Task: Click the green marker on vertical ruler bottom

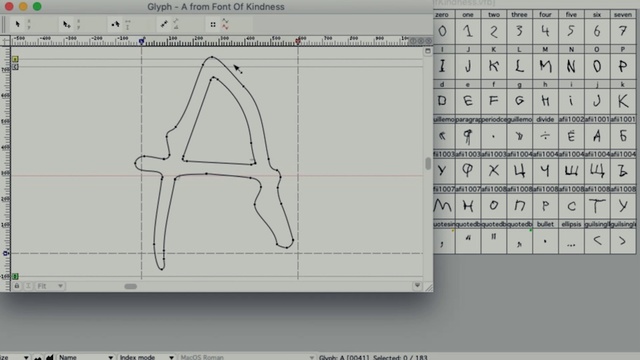Action: pyautogui.click(x=15, y=276)
